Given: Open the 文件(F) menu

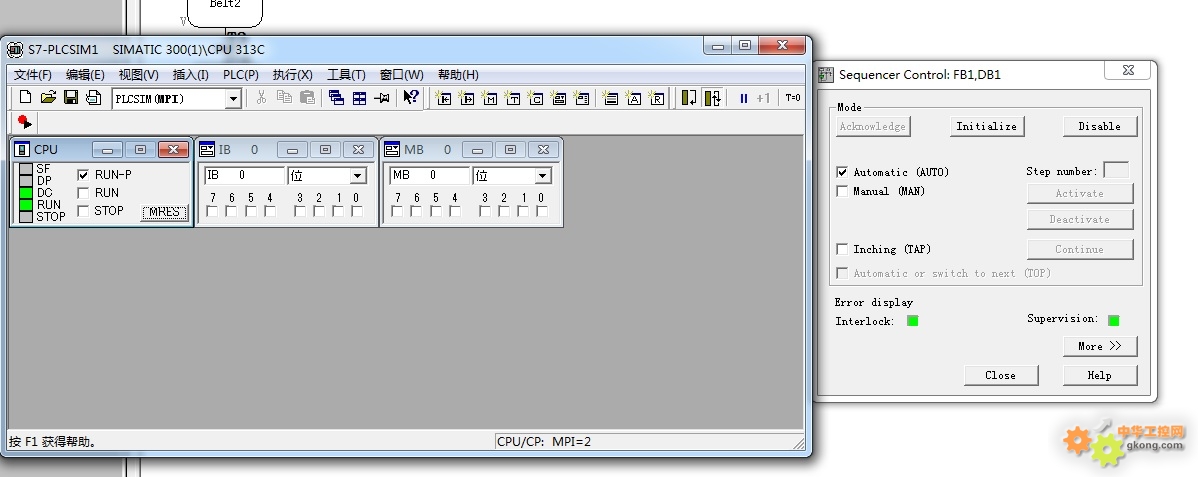Looking at the screenshot, I should coord(32,74).
